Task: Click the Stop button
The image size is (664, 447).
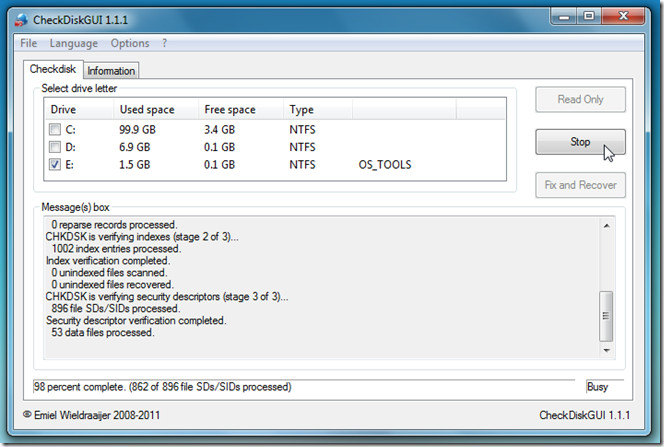Action: pyautogui.click(x=580, y=142)
